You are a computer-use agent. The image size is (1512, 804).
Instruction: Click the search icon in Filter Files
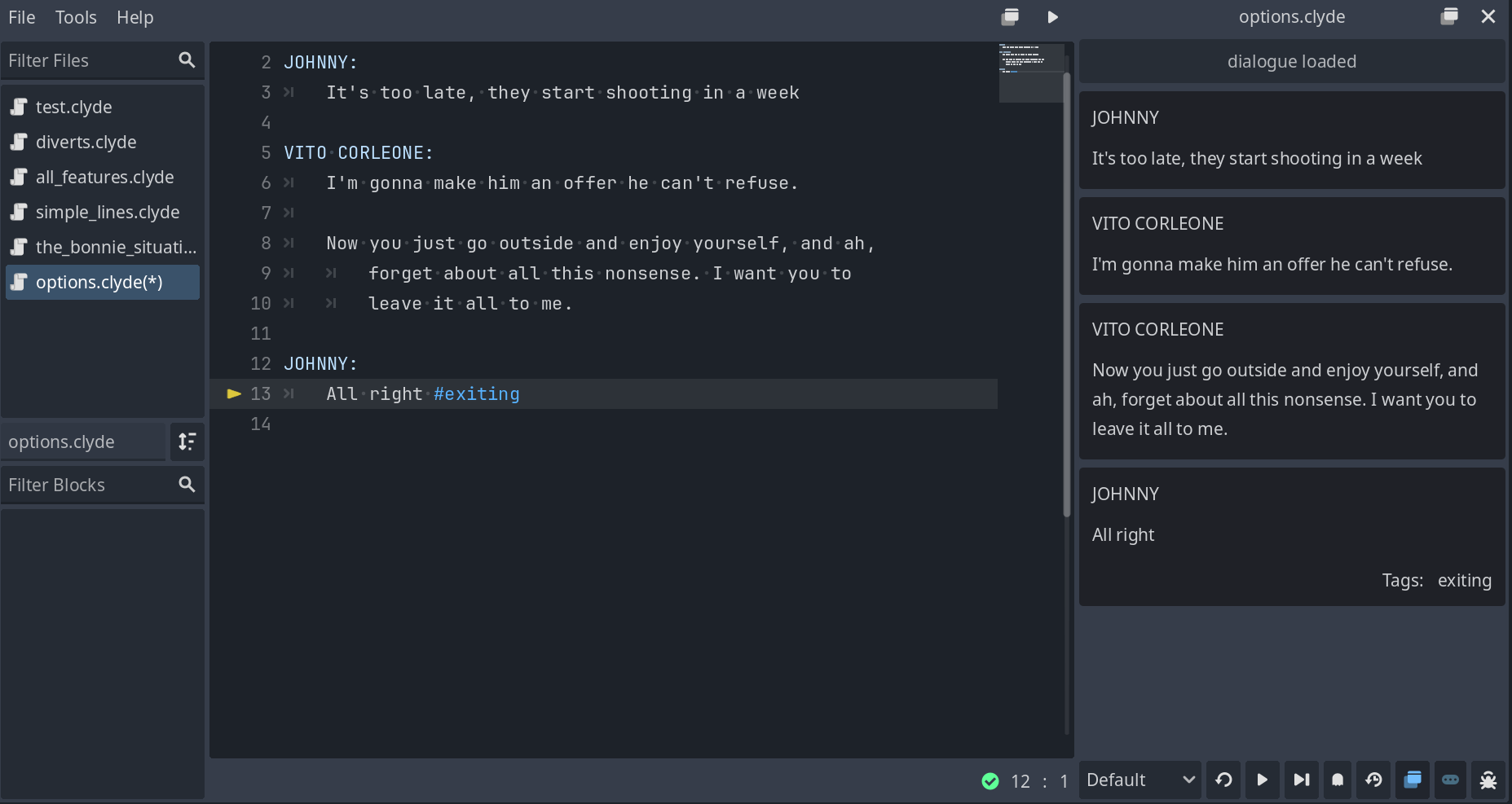click(187, 60)
